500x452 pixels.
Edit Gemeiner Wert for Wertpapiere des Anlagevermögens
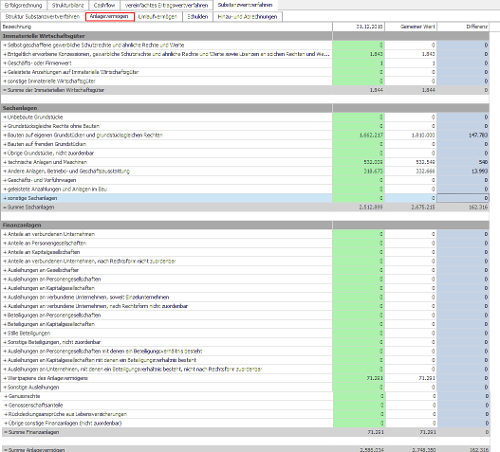pyautogui.click(x=411, y=378)
